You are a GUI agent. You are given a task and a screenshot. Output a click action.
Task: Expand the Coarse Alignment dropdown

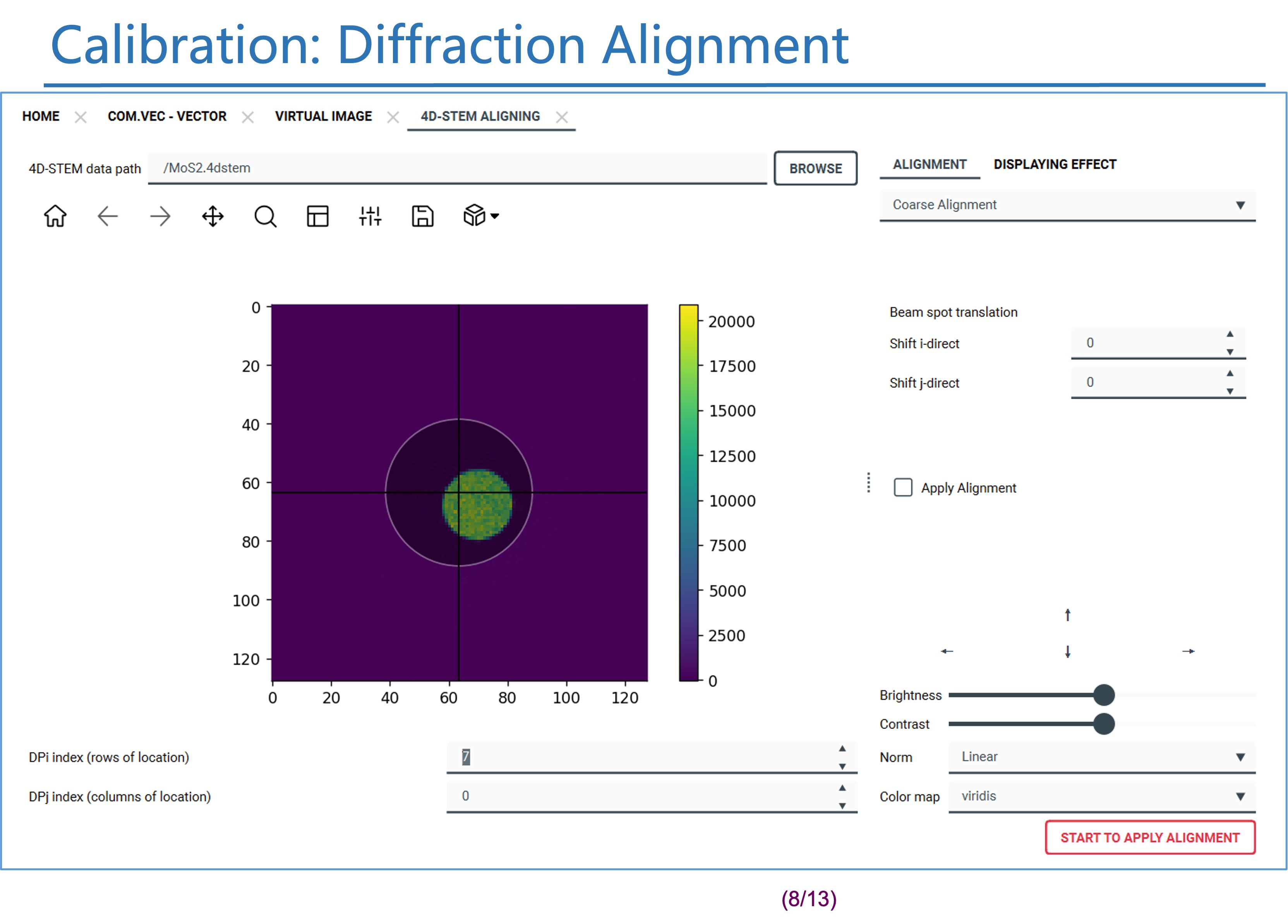click(1067, 205)
